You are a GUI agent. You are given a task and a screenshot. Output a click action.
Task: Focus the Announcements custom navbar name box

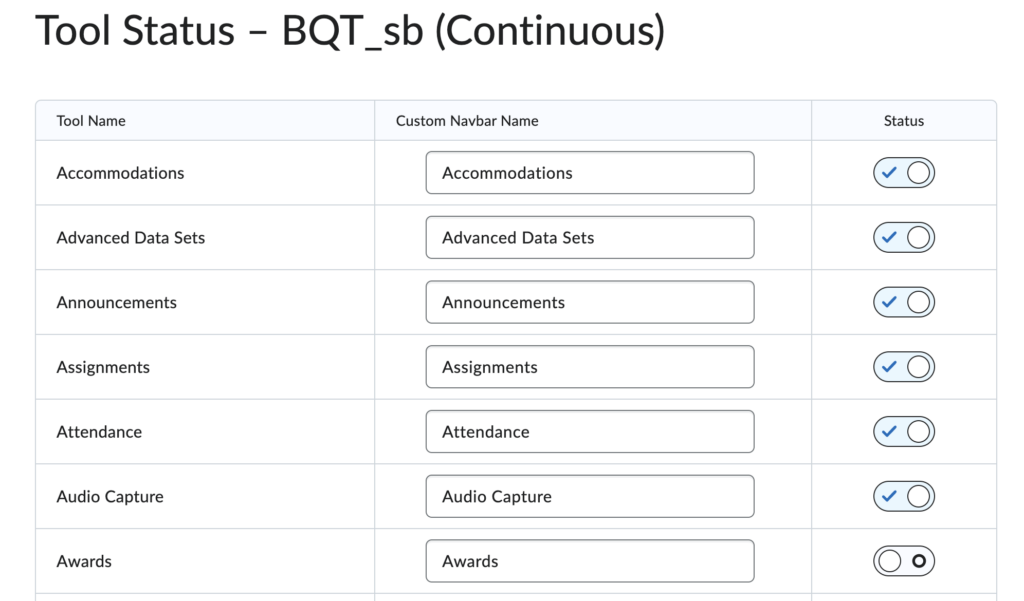[x=590, y=302]
